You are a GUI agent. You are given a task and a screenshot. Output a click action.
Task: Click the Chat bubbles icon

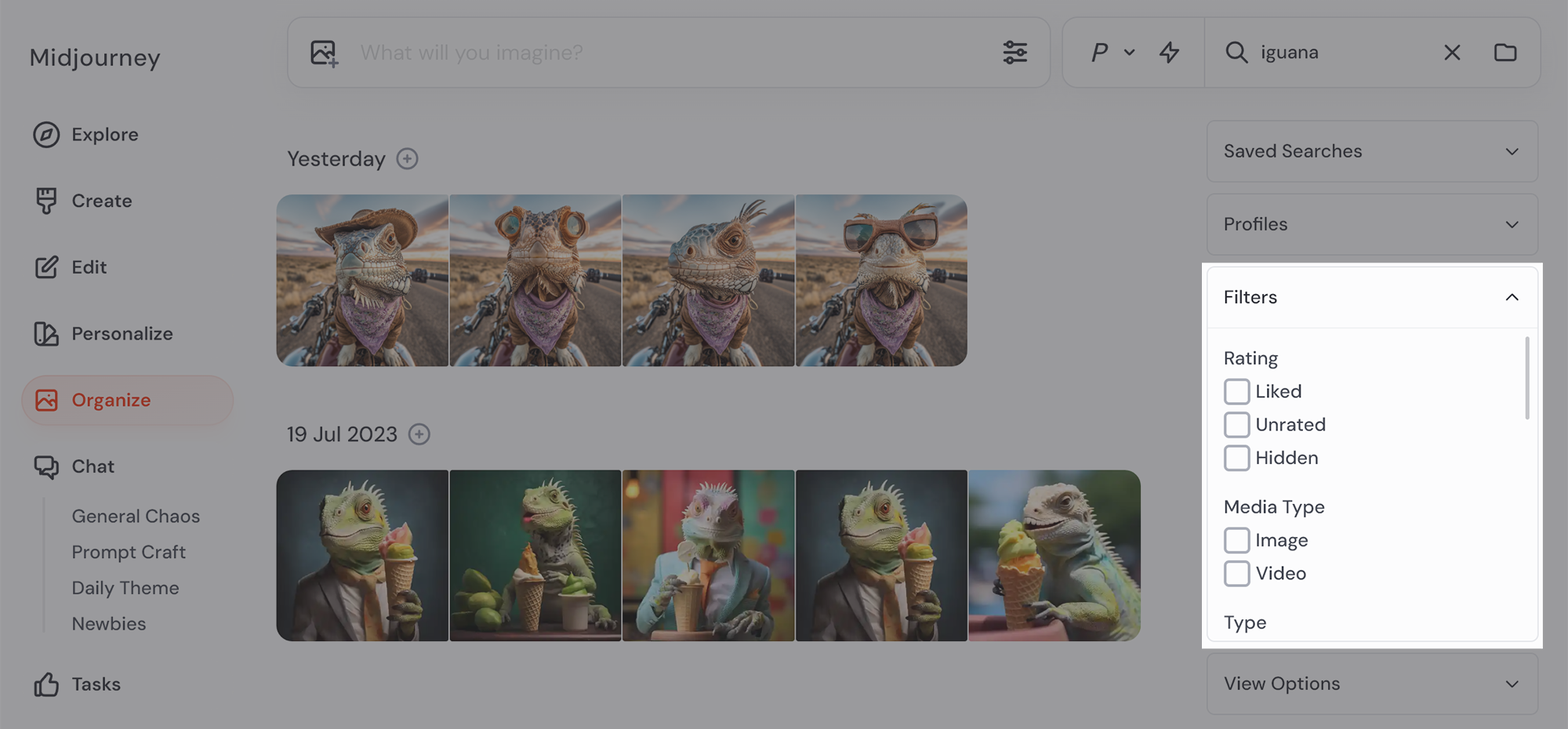(46, 467)
